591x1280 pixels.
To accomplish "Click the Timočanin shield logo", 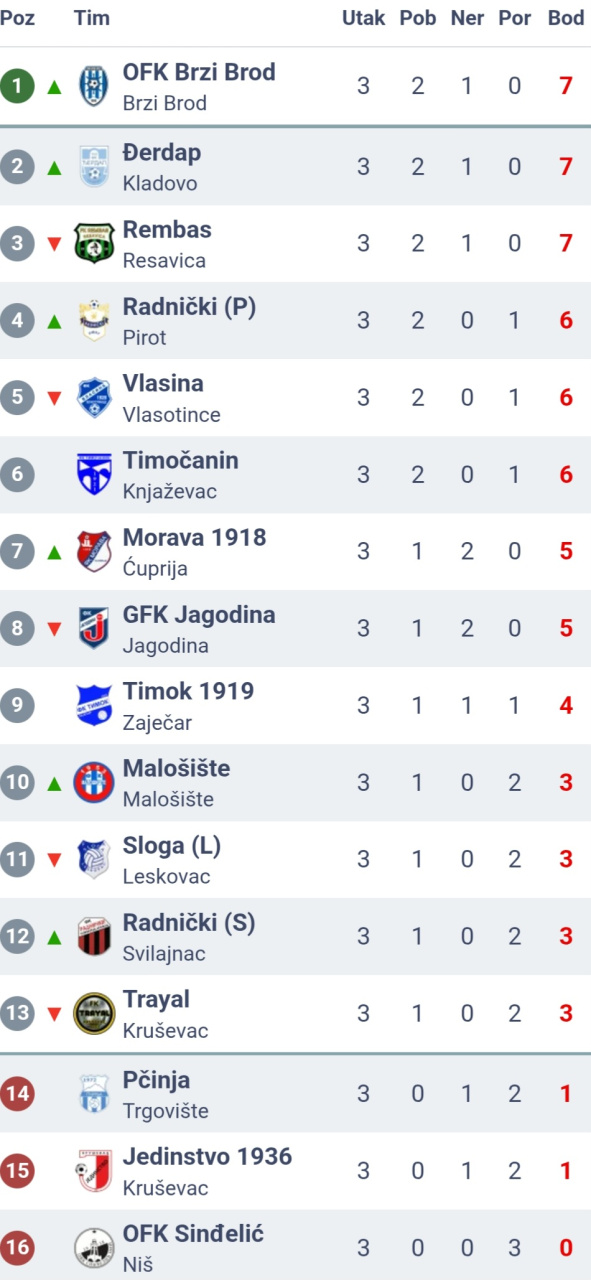I will coord(94,474).
